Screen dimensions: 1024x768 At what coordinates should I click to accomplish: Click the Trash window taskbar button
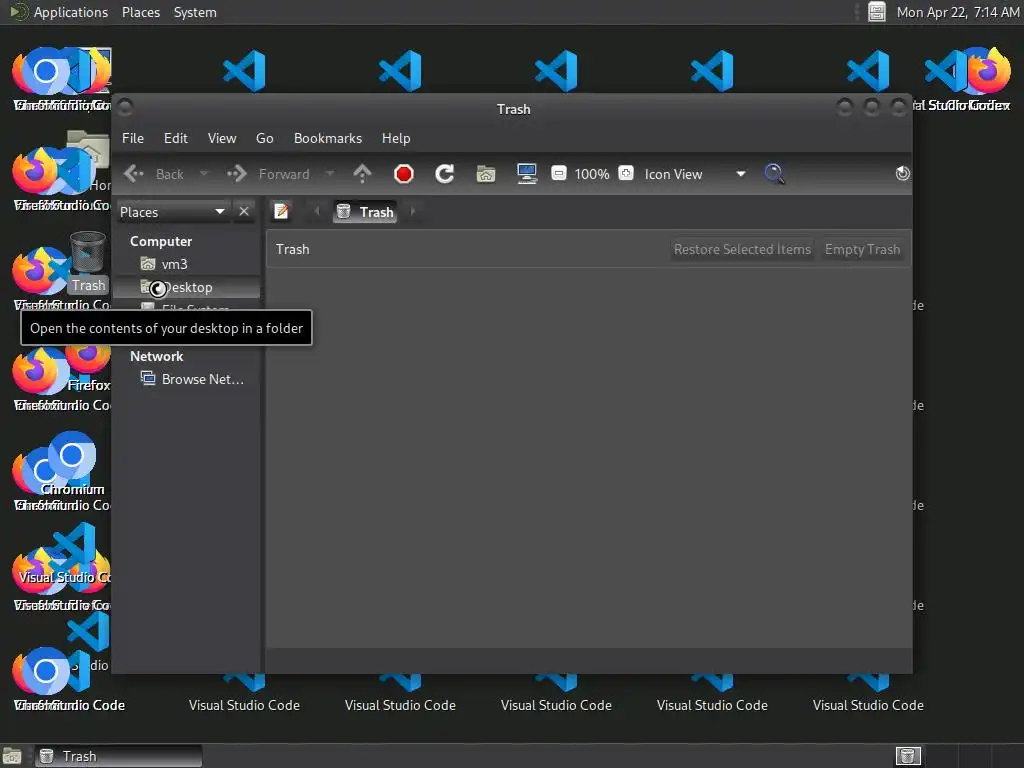click(x=118, y=756)
